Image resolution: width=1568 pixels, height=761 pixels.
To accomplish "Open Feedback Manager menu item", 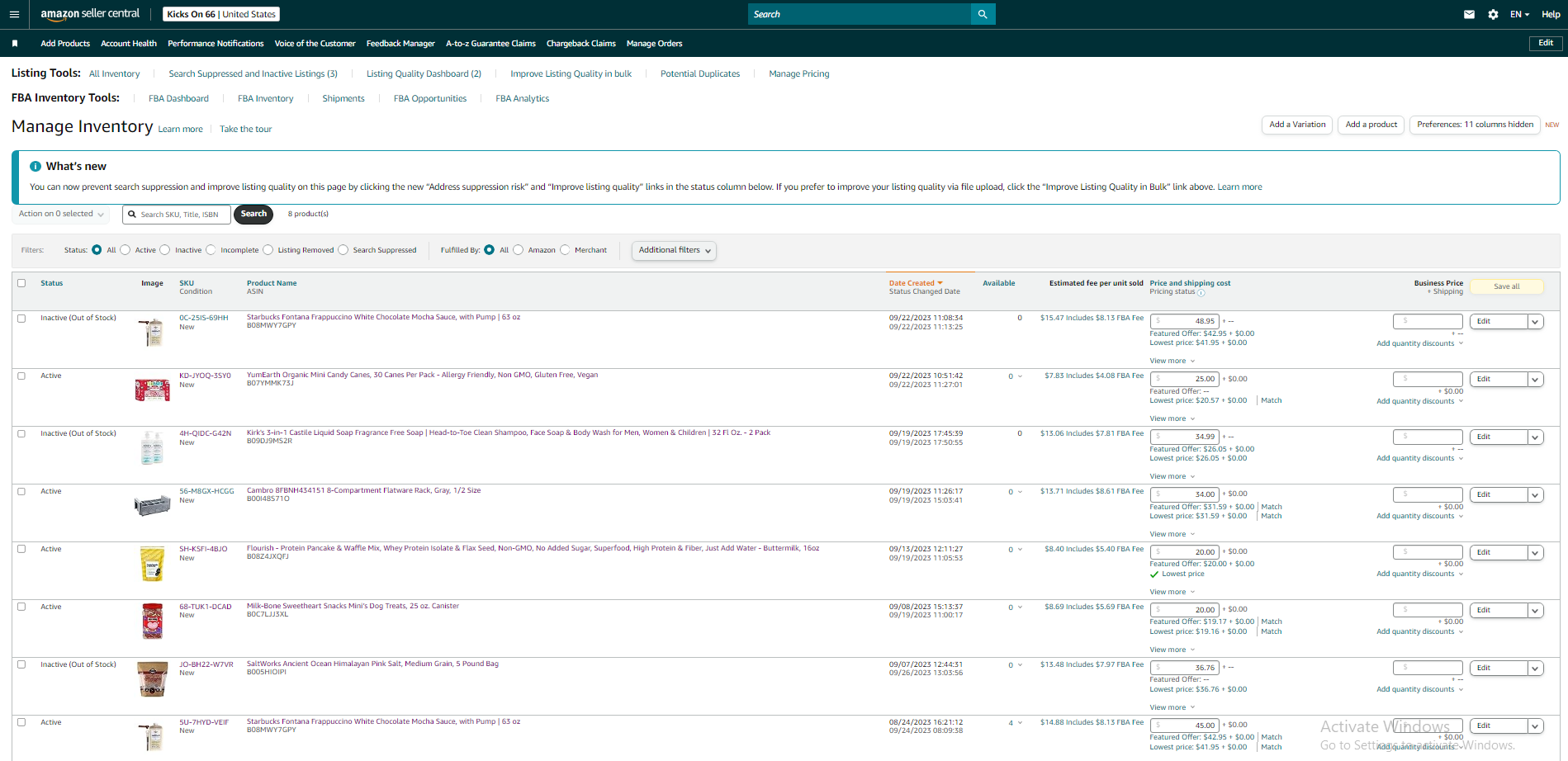I will tap(400, 44).
